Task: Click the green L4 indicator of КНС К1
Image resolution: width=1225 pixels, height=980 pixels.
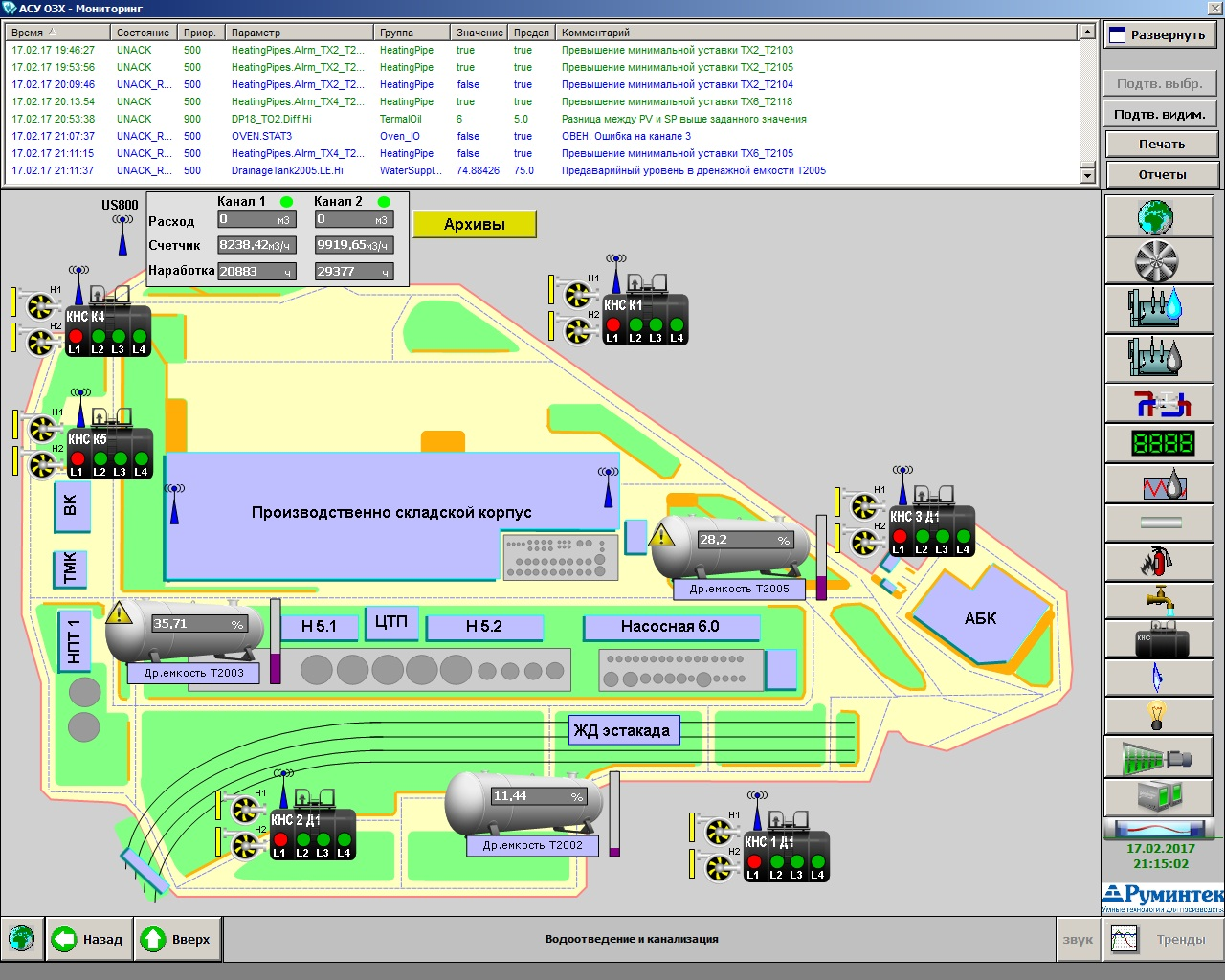Action: (677, 324)
